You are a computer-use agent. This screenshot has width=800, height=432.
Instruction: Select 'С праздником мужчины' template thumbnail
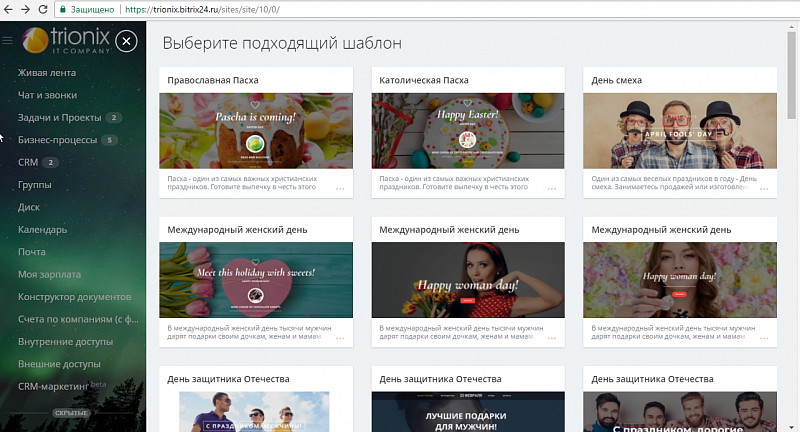tap(254, 412)
